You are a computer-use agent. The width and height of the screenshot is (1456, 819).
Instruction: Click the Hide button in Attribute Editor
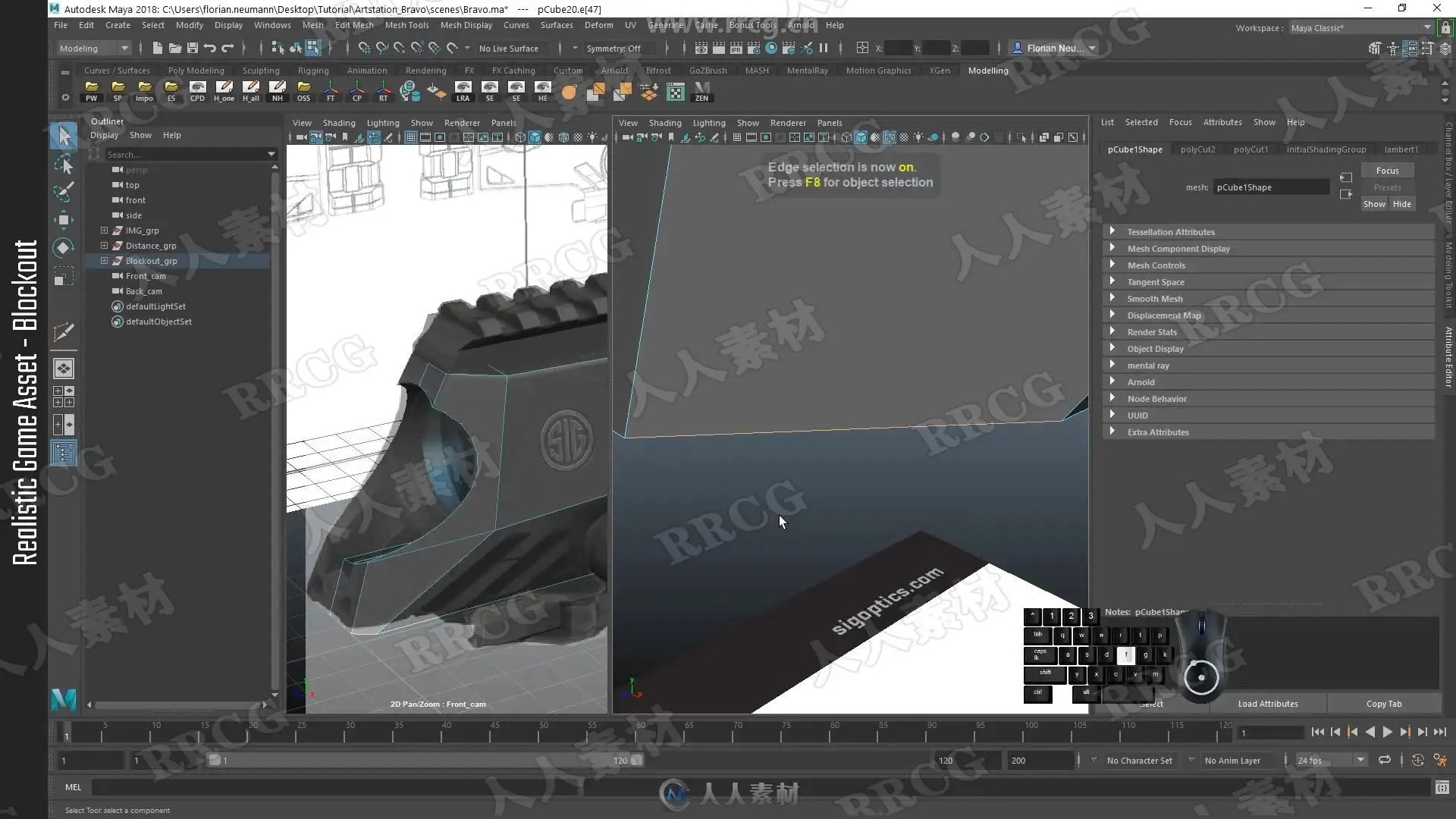click(1401, 204)
